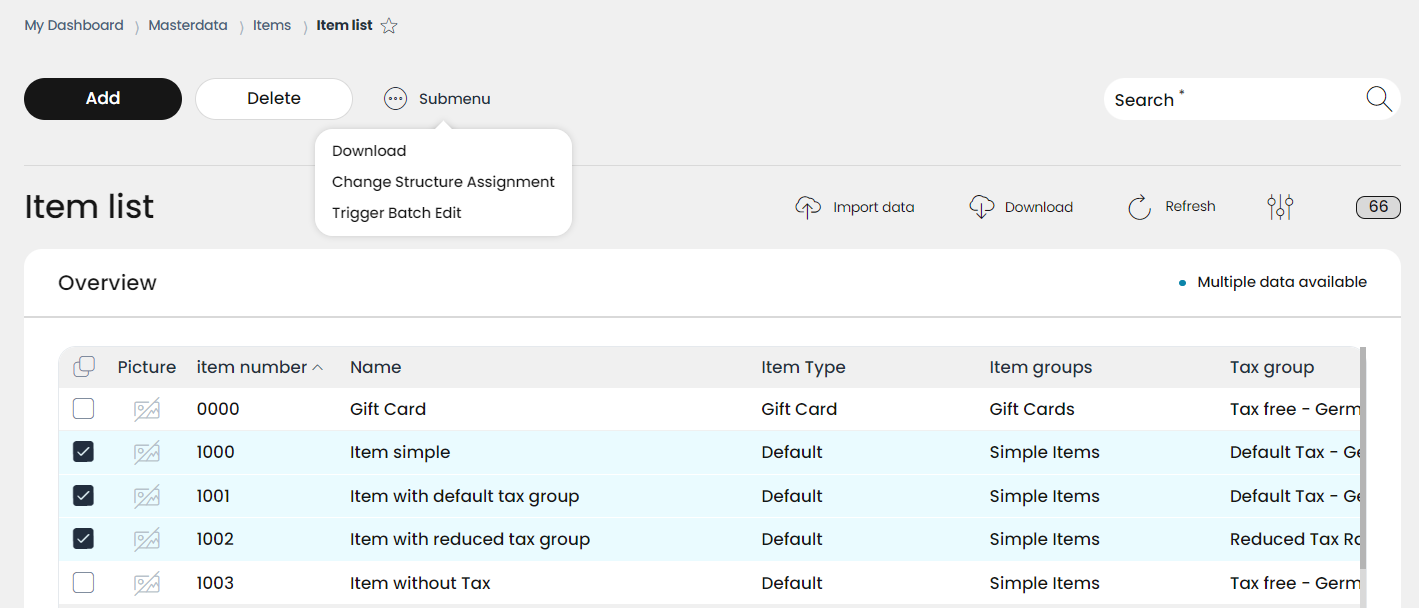The width and height of the screenshot is (1419, 608).
Task: Uncheck the checkbox for item 1001
Action: pos(84,496)
